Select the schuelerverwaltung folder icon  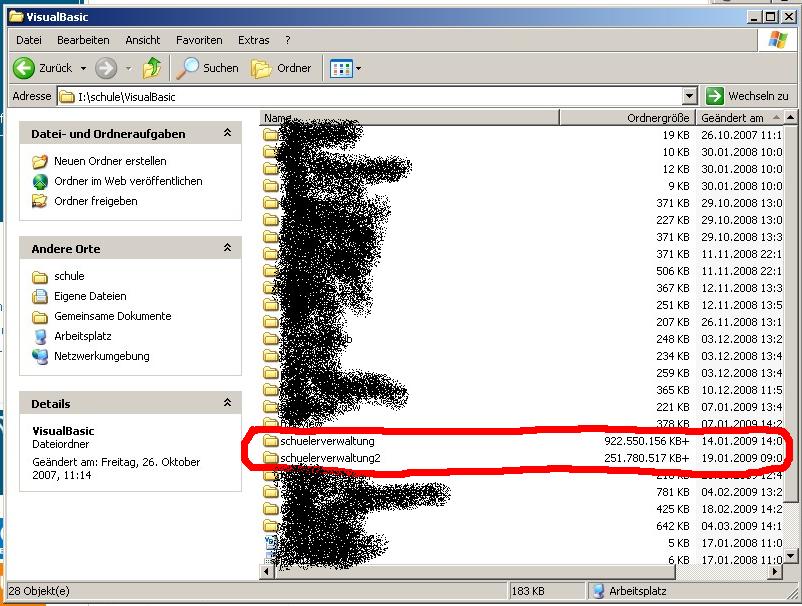(271, 441)
